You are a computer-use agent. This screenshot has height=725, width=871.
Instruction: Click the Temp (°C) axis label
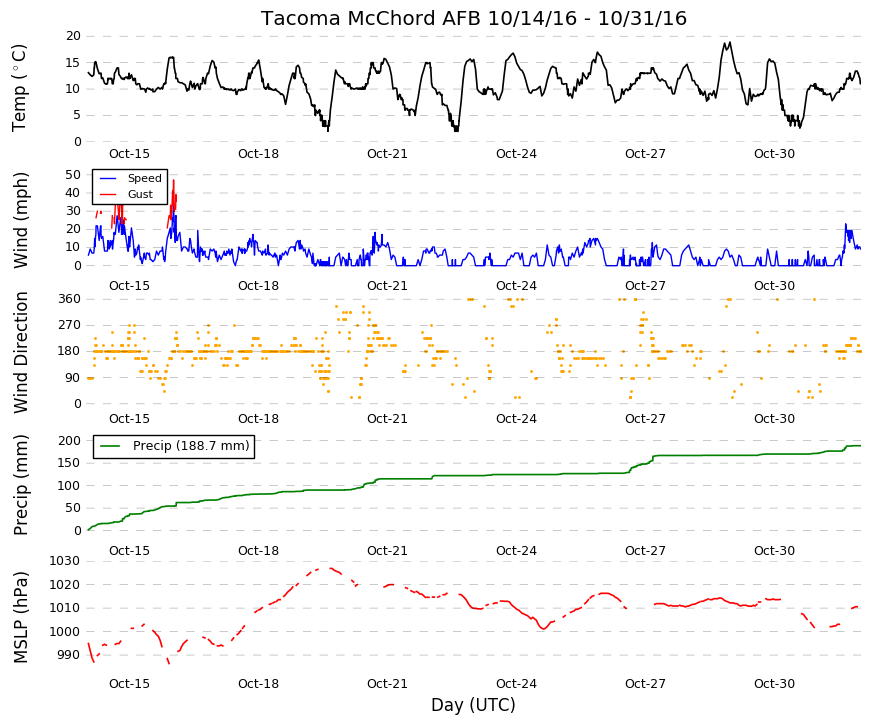point(19,88)
